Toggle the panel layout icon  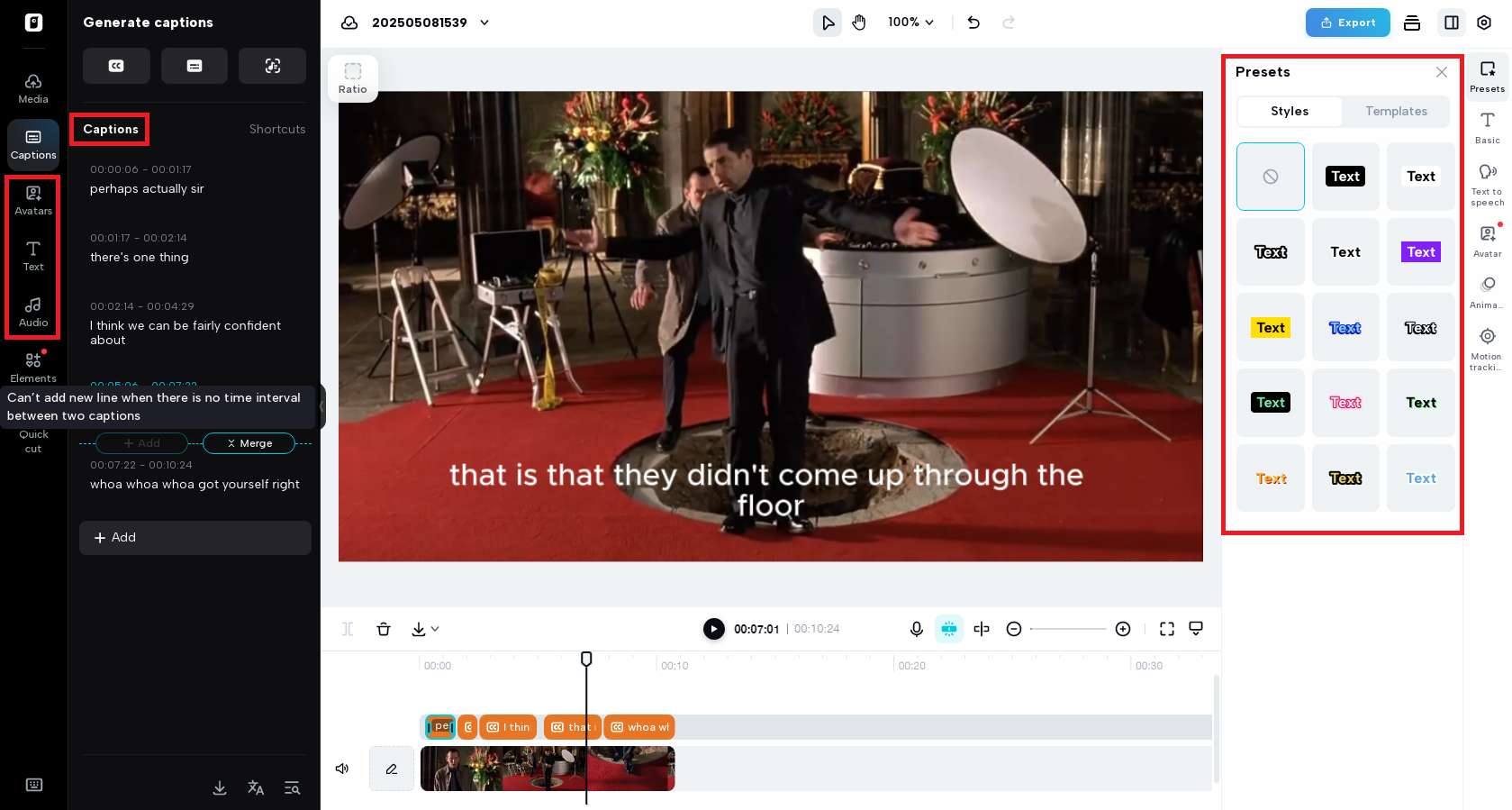point(1452,23)
